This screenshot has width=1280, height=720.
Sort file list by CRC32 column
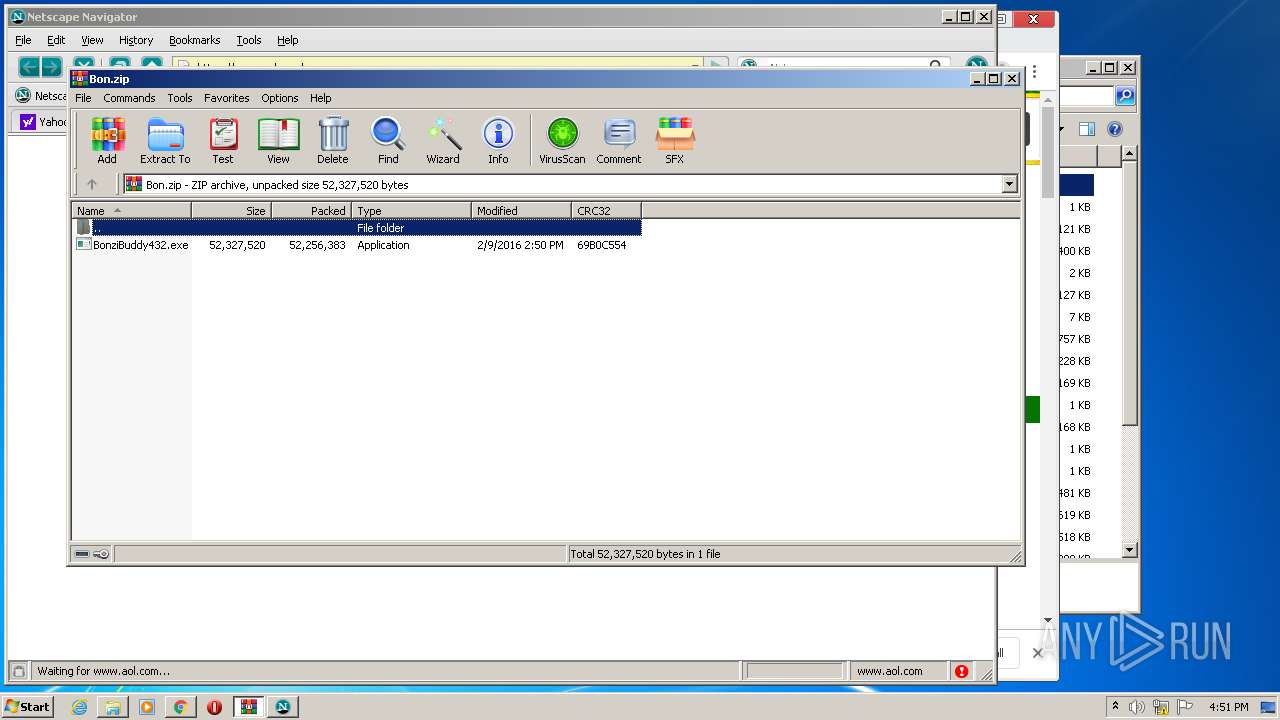[x=606, y=210]
